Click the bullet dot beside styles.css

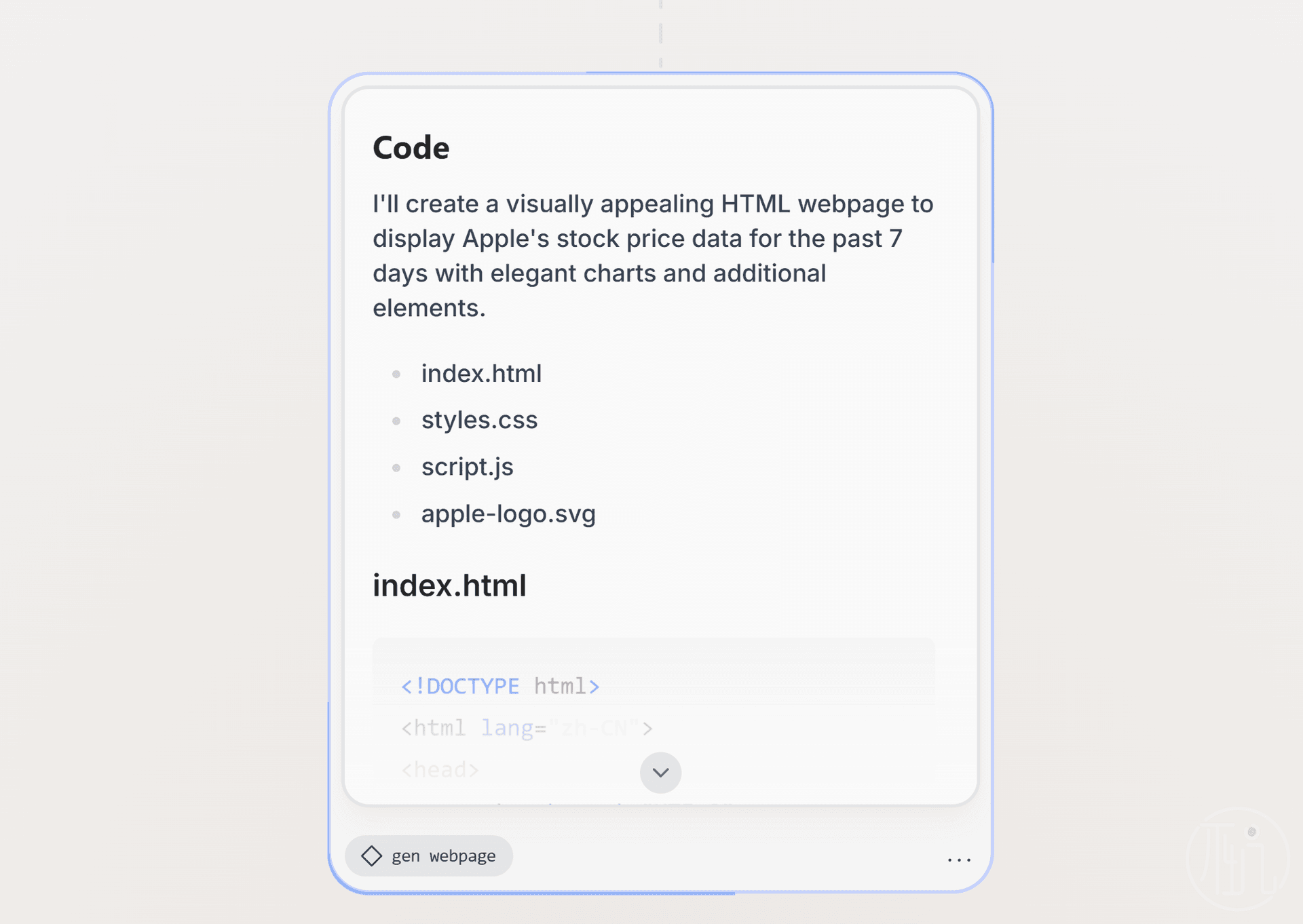point(396,421)
